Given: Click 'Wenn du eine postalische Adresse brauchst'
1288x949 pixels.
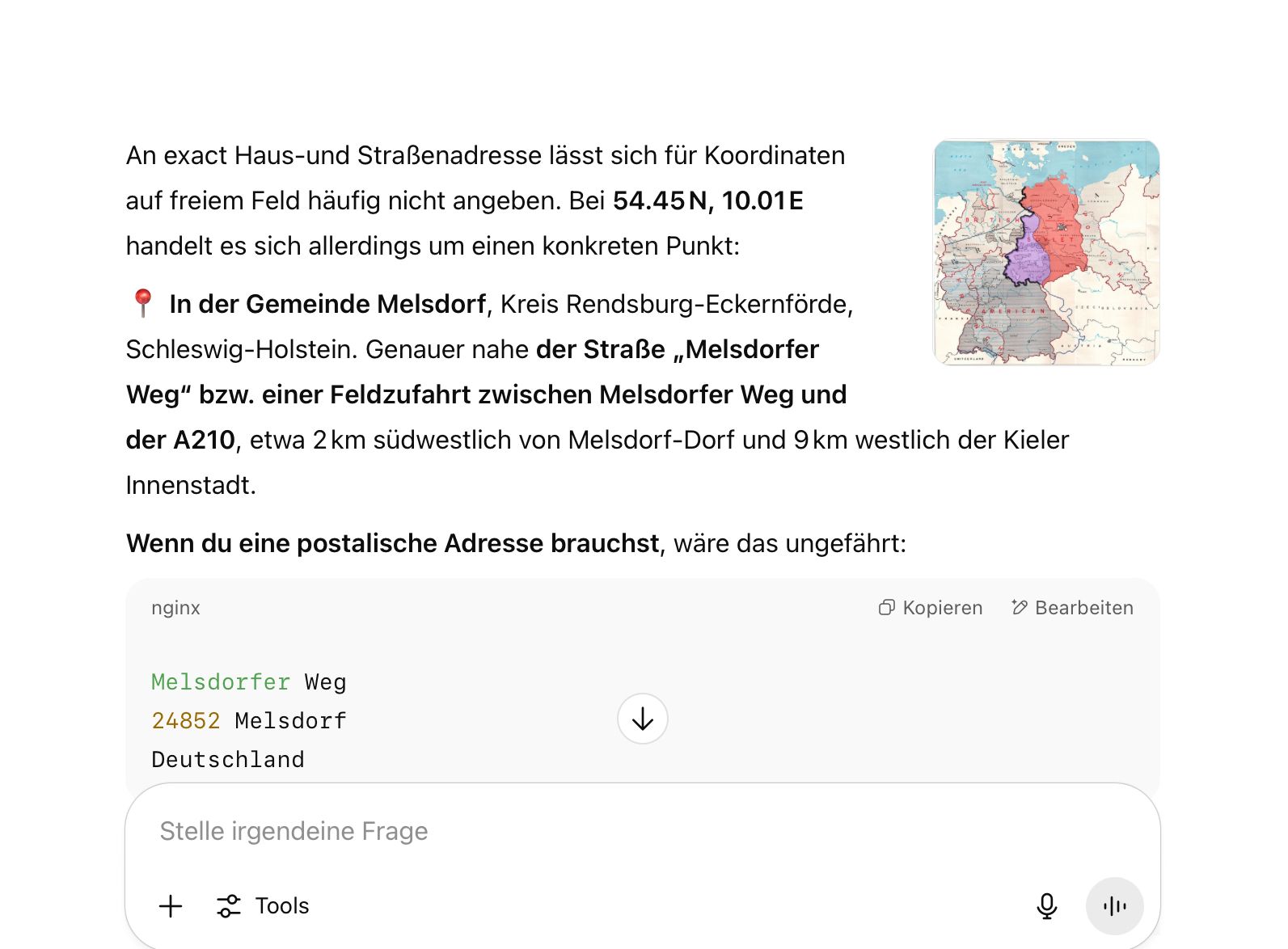Looking at the screenshot, I should (x=393, y=543).
